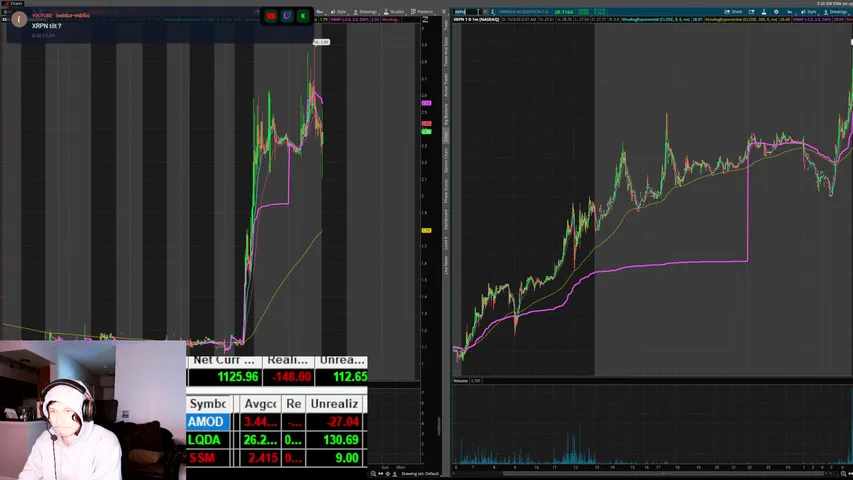Click the XRPN symbol input field
Screen dimensions: 853x480
click(467, 11)
